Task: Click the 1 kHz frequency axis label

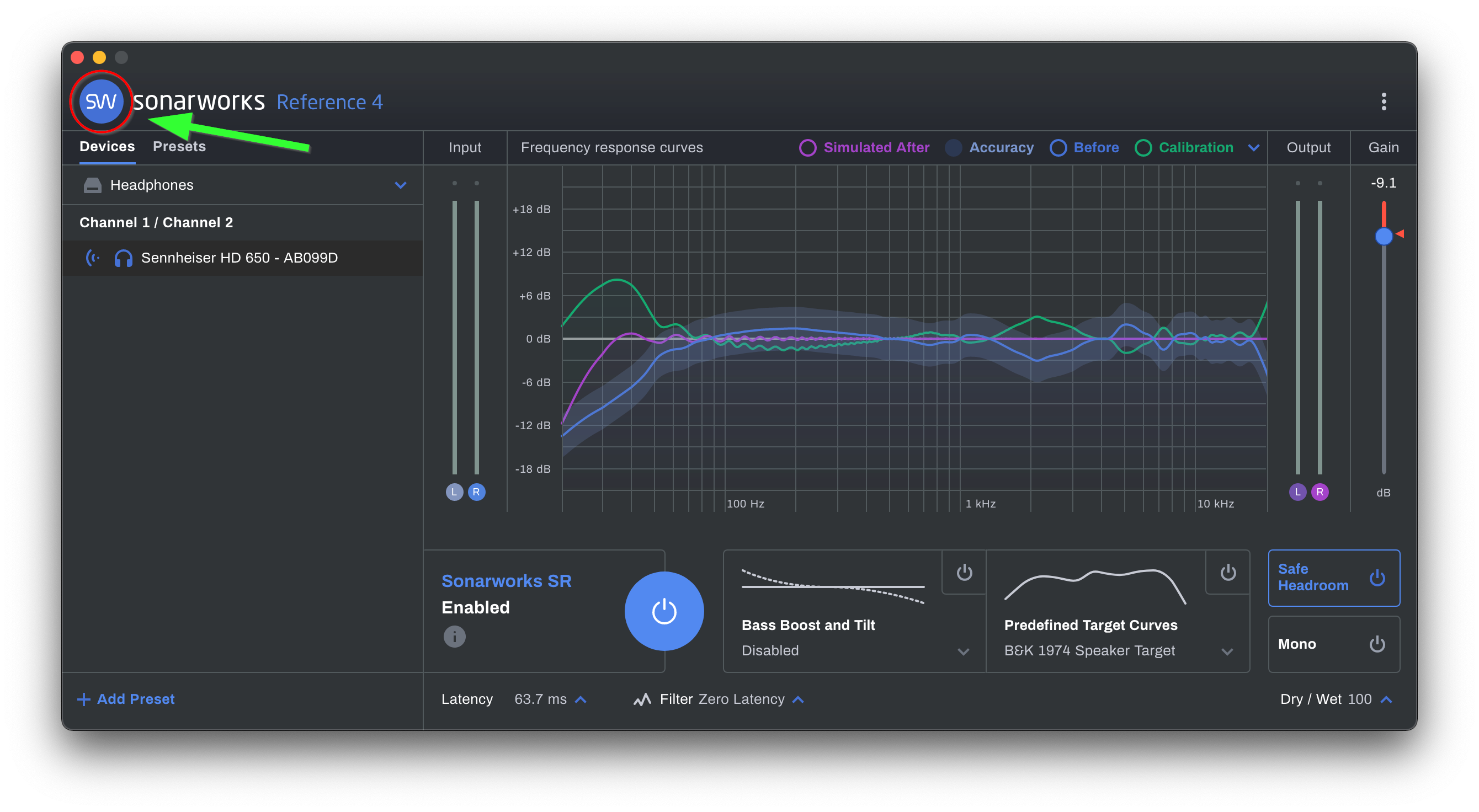Action: tap(981, 504)
